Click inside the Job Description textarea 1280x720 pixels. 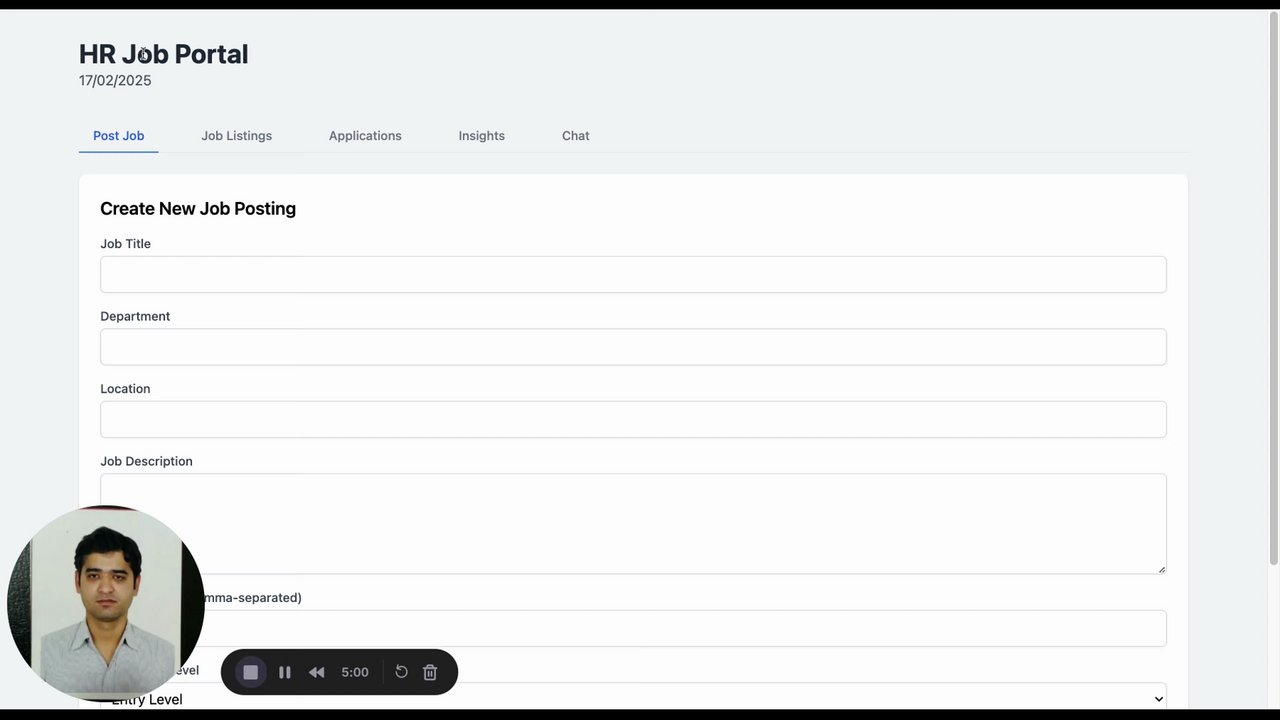tap(633, 524)
